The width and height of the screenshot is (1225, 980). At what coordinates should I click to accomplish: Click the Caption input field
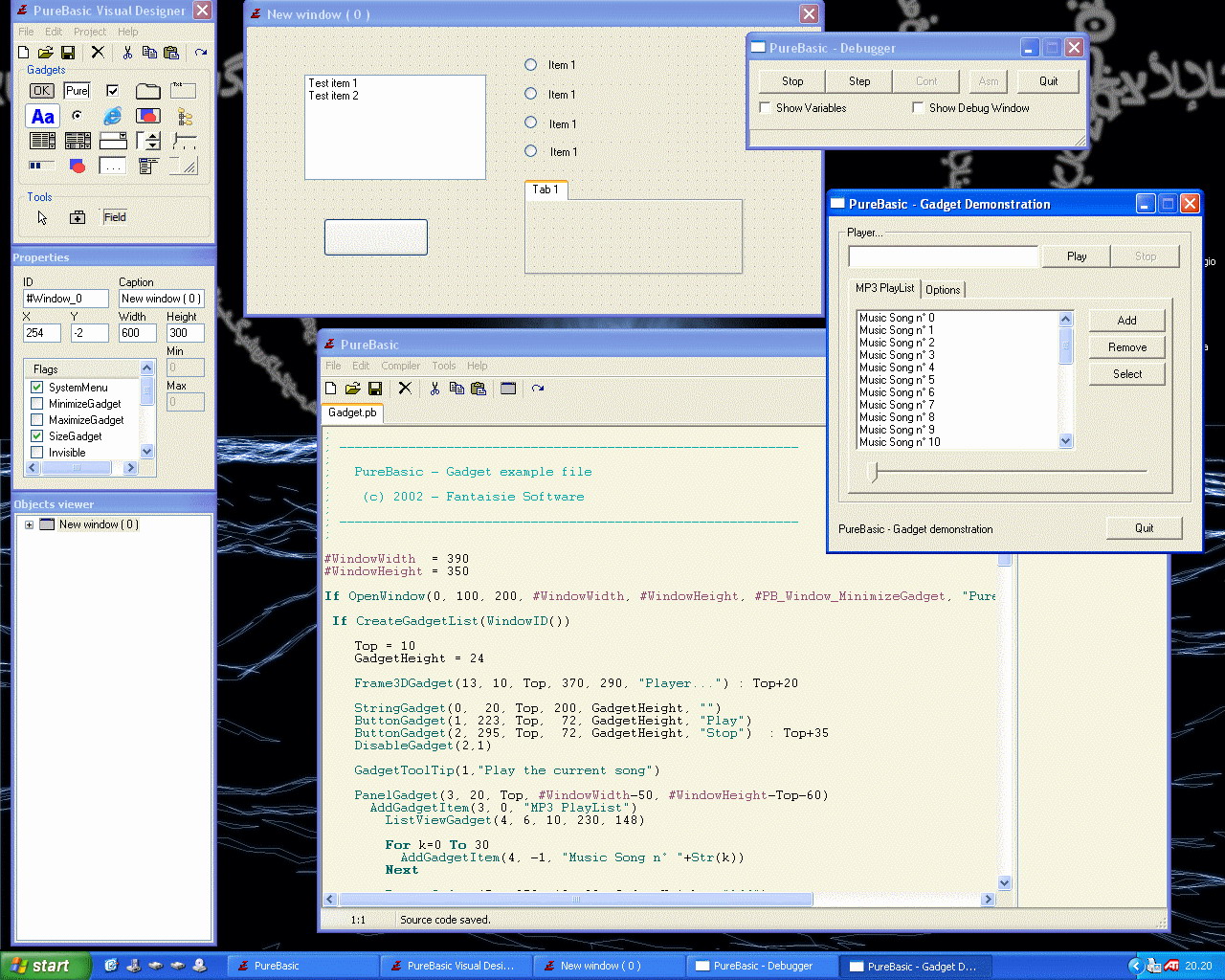(162, 299)
